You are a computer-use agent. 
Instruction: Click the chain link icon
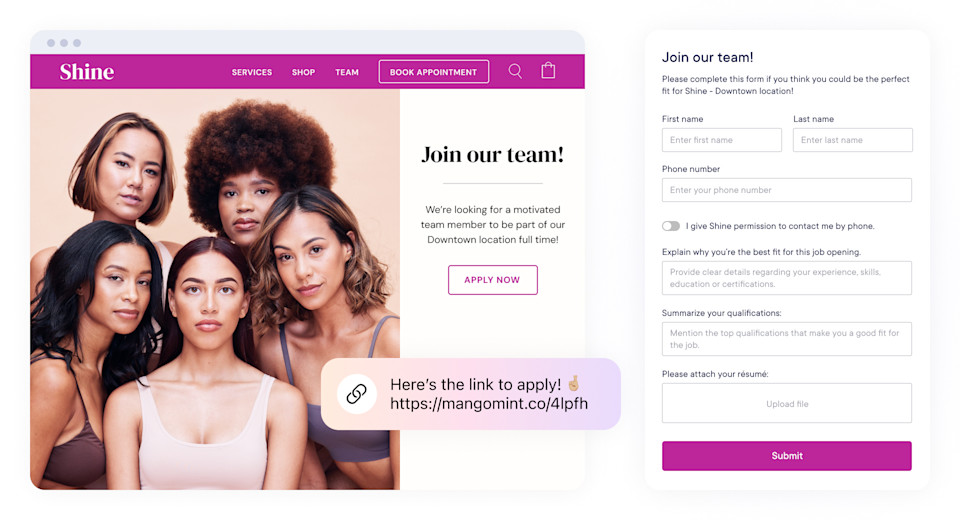pyautogui.click(x=356, y=394)
